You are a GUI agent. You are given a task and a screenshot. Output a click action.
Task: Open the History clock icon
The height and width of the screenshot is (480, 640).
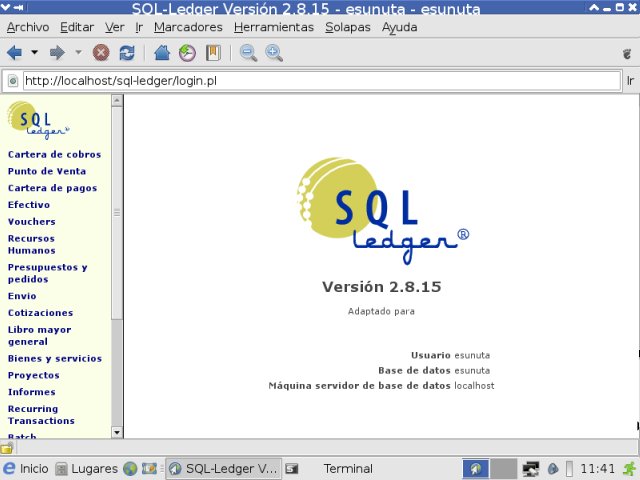click(187, 53)
